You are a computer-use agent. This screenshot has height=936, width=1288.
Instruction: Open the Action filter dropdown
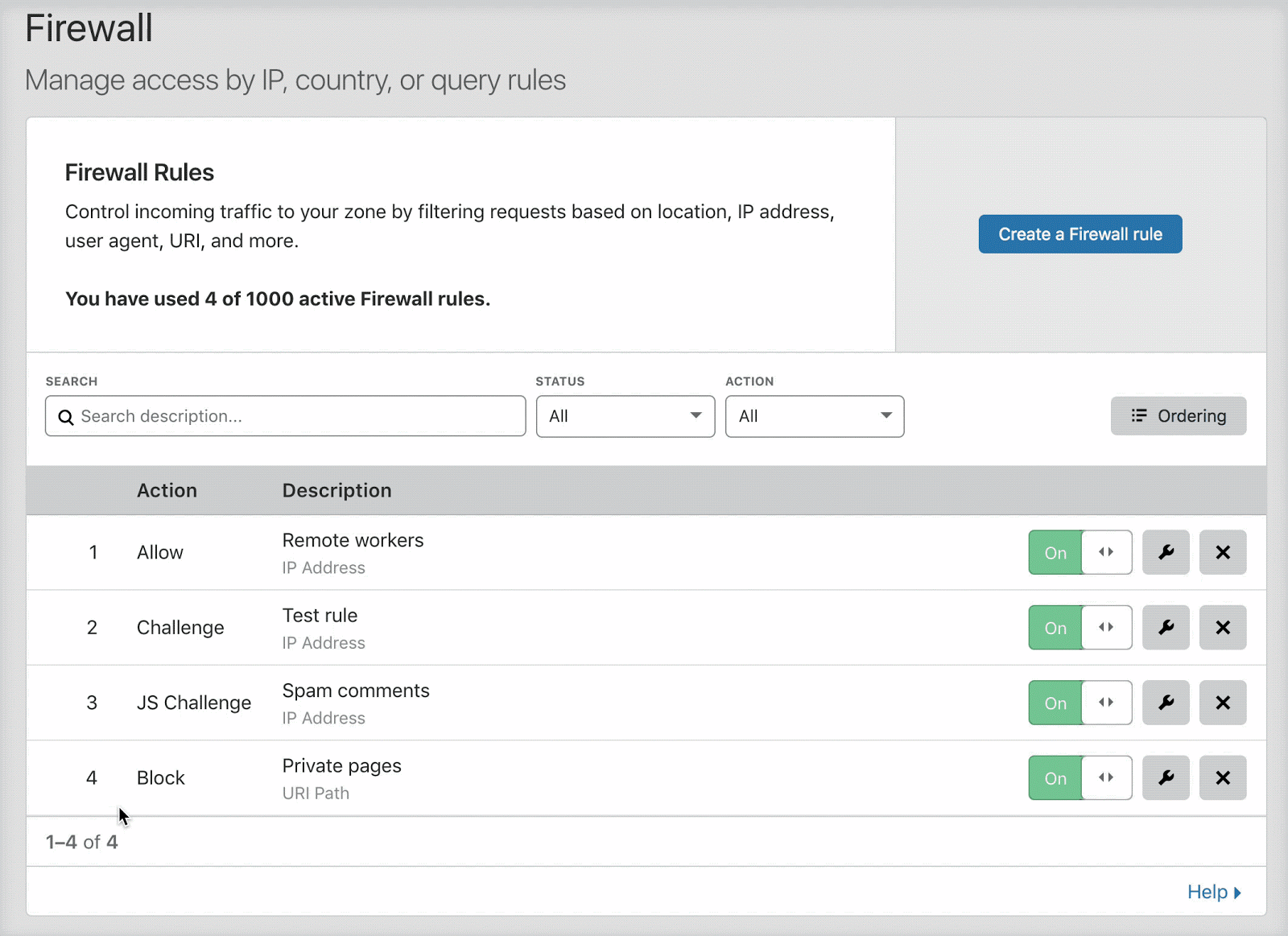(815, 416)
